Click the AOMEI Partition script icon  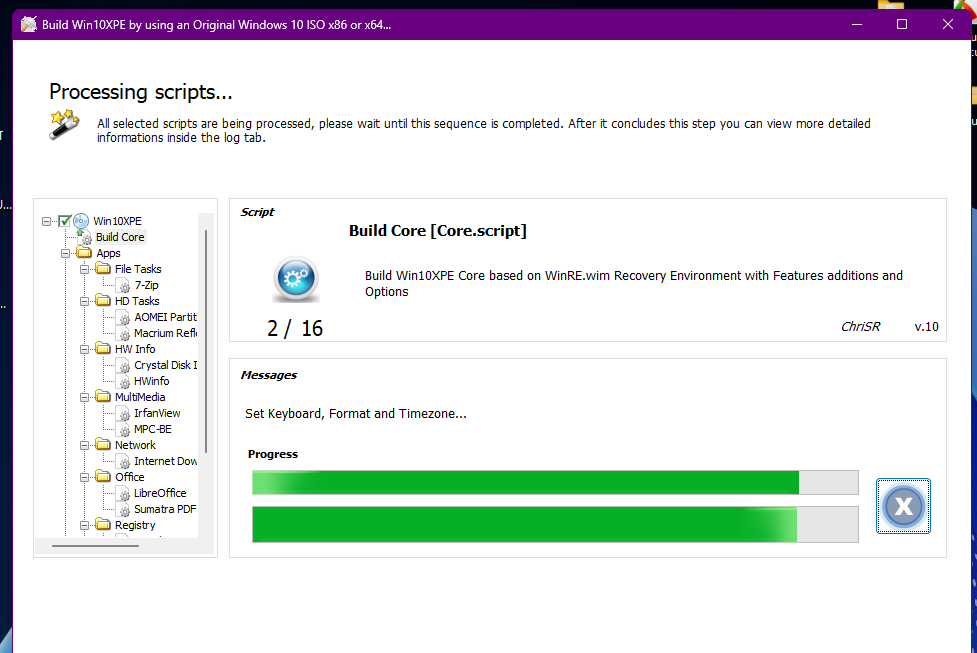click(x=123, y=318)
